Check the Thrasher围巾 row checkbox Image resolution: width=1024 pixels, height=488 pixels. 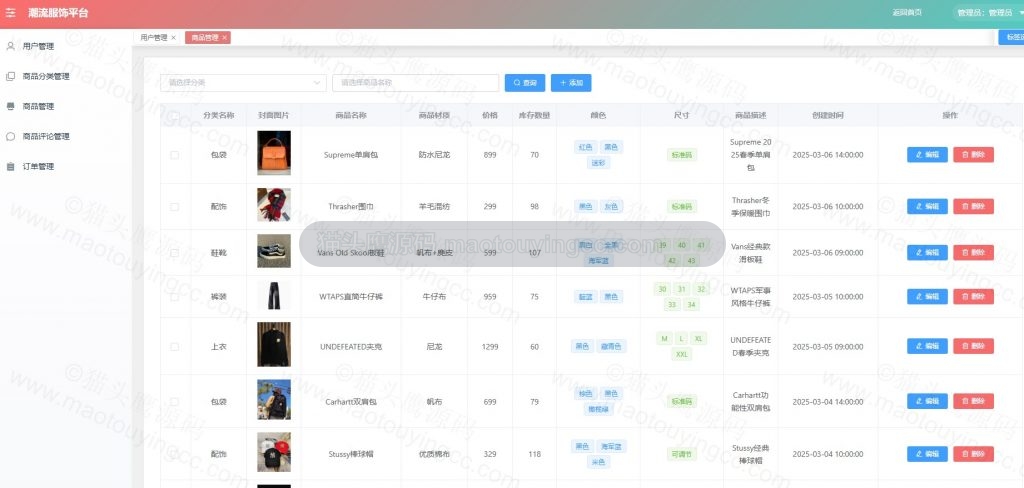pyautogui.click(x=174, y=206)
